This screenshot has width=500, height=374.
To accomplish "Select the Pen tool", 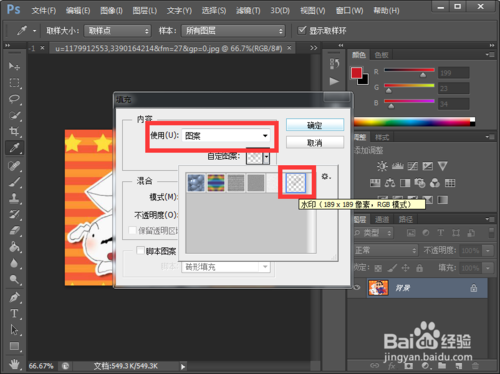I will [x=14, y=297].
